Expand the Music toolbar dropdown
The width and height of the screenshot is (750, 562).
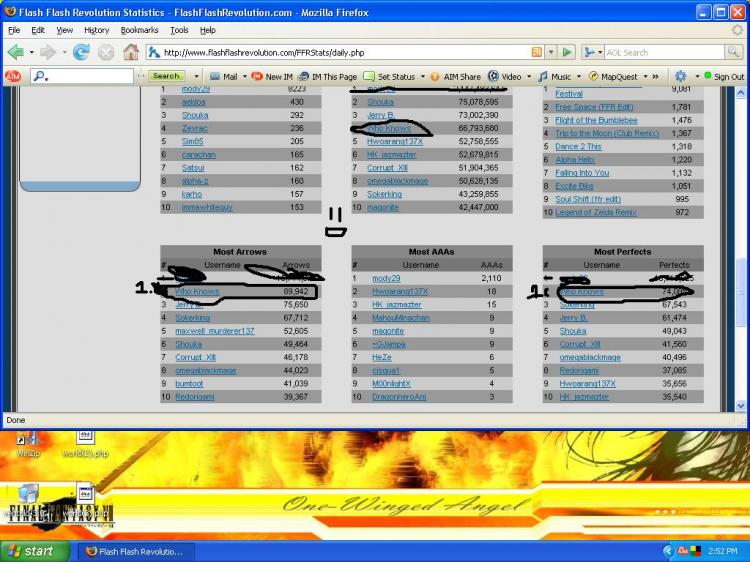click(579, 76)
